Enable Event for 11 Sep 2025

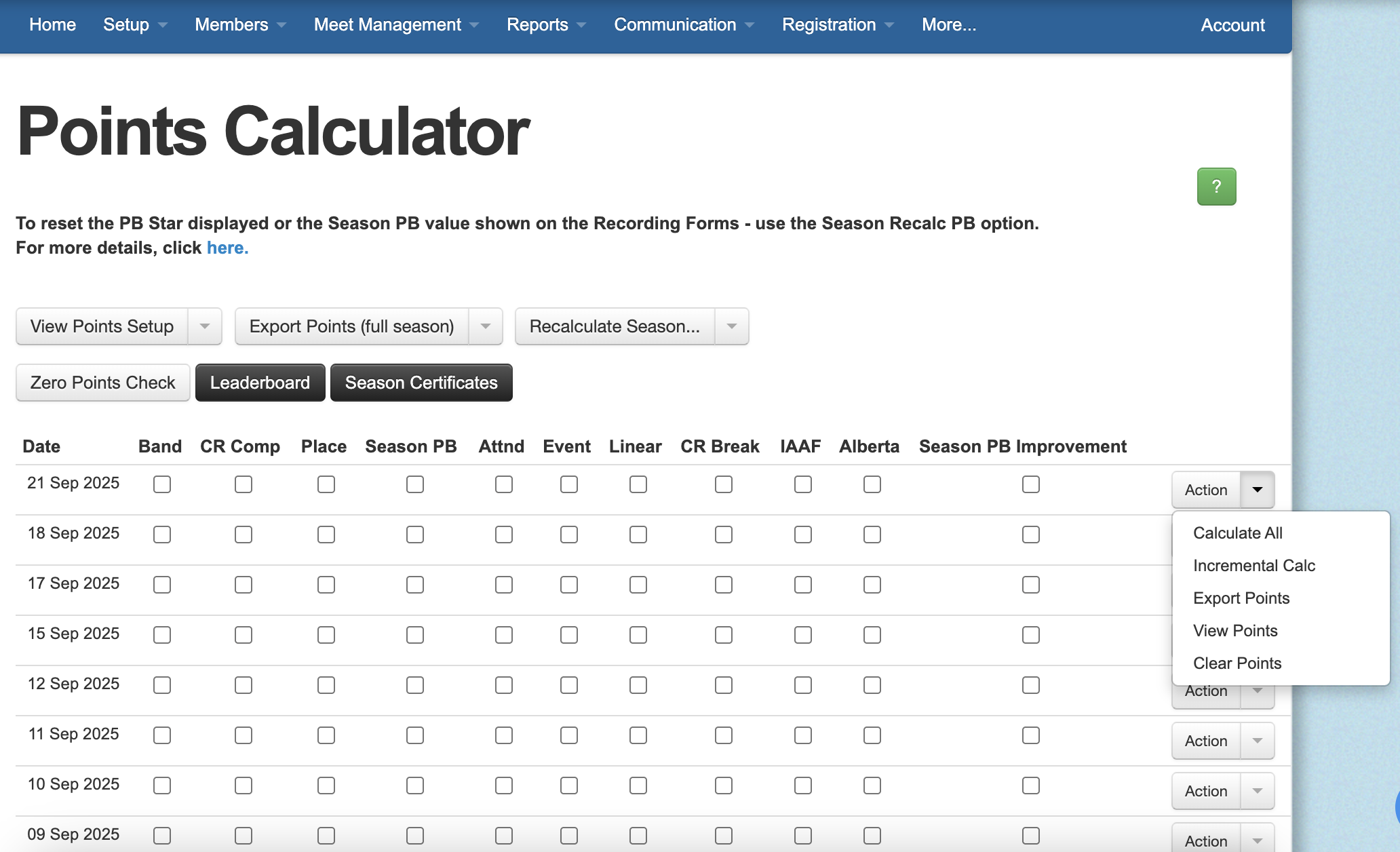click(x=569, y=735)
